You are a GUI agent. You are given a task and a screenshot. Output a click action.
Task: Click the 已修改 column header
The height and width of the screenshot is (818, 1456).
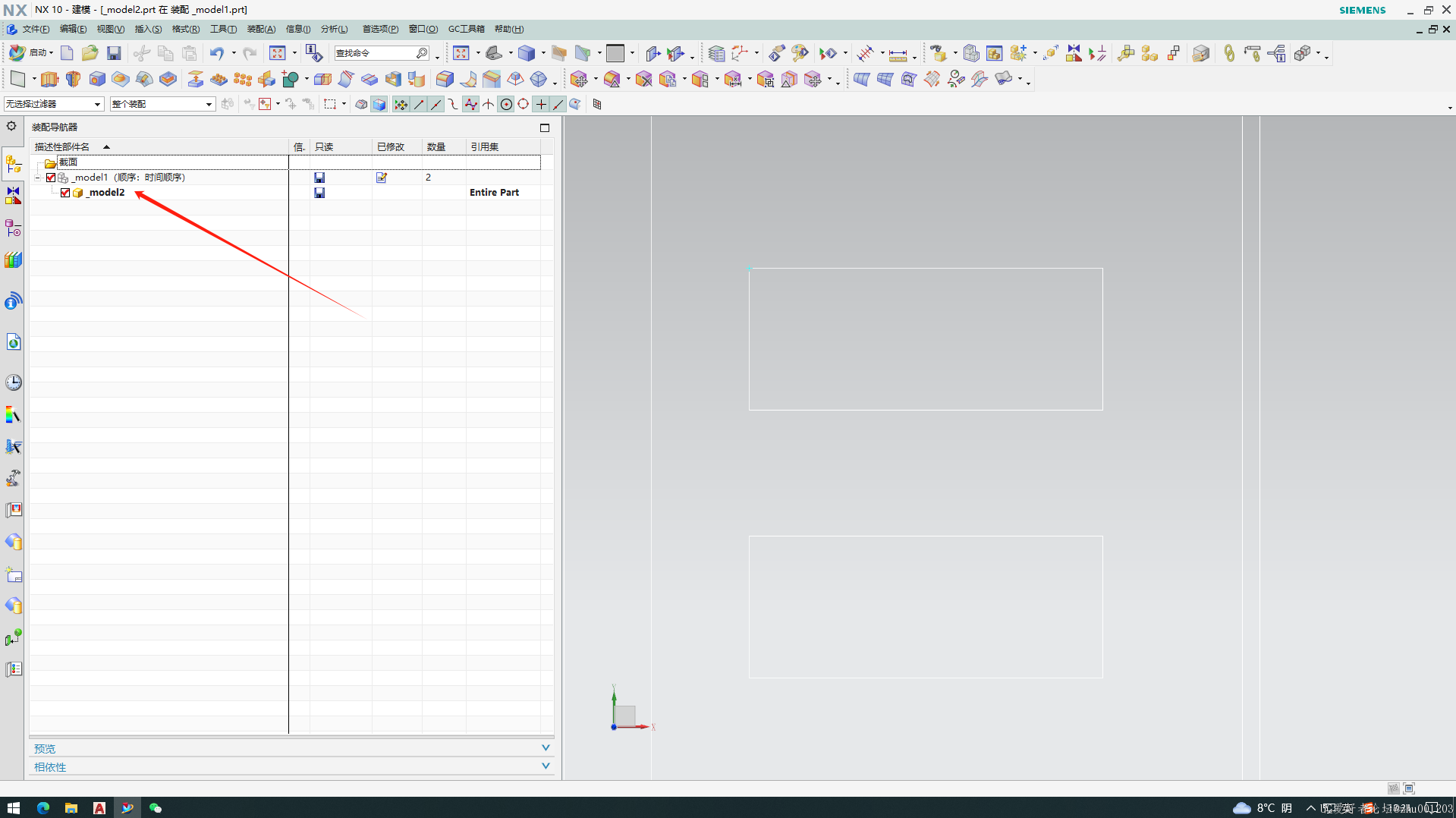click(397, 146)
